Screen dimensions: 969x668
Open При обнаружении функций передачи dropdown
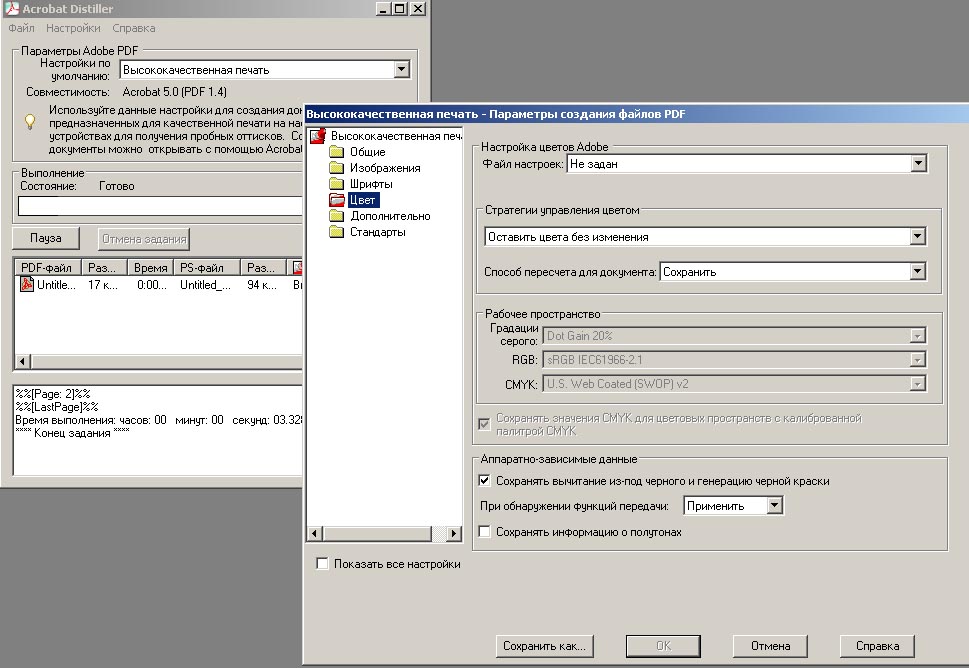point(774,505)
